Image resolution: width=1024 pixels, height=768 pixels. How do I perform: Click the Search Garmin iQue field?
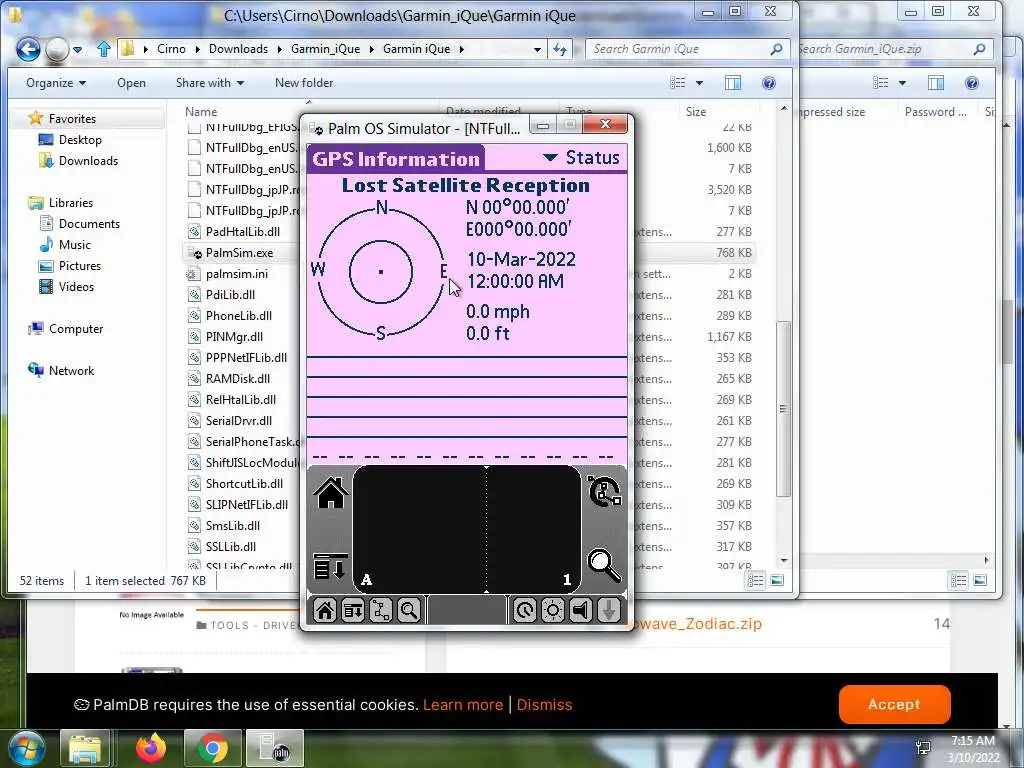688,49
